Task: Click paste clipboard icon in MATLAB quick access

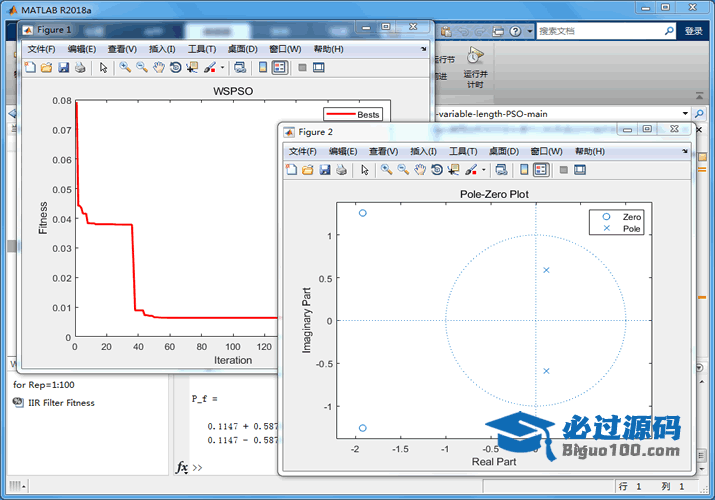Action: 446,31
